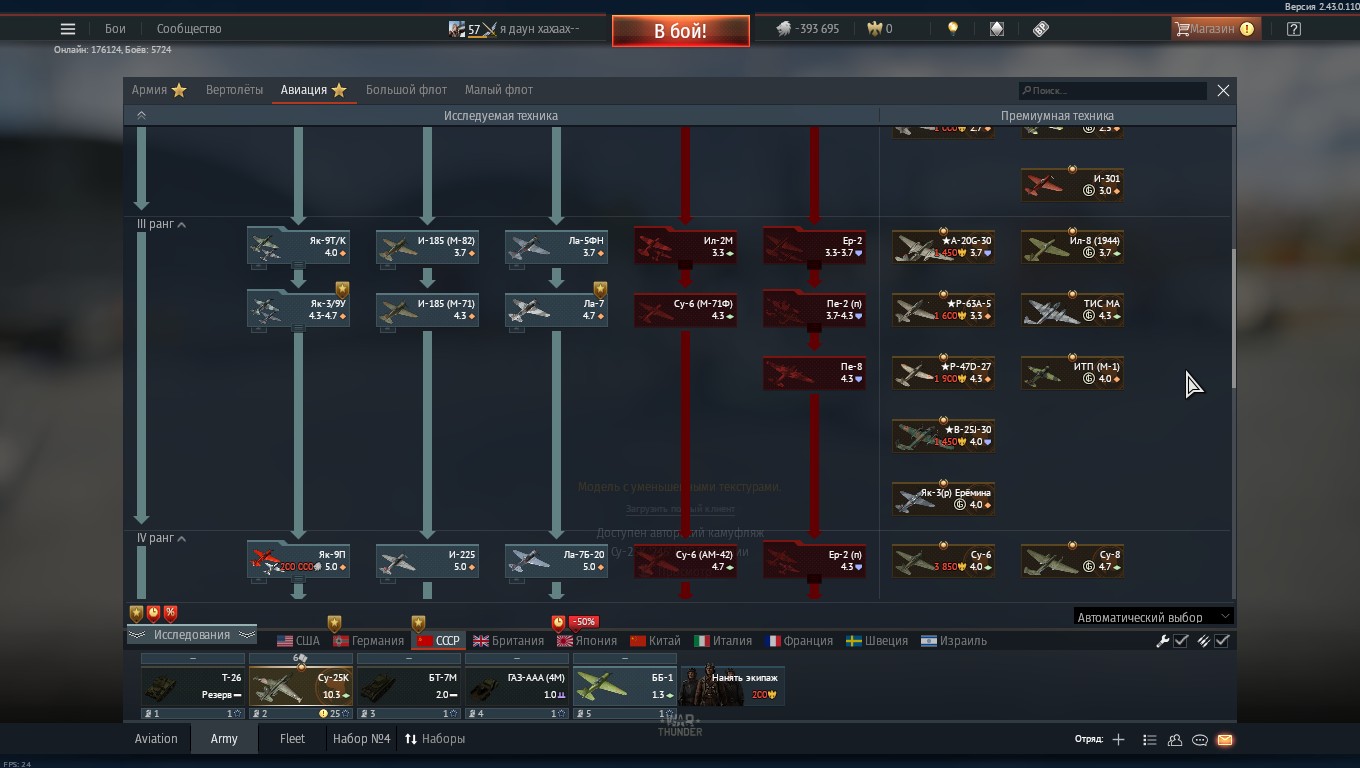Click the gold shield booster icon

point(137,613)
